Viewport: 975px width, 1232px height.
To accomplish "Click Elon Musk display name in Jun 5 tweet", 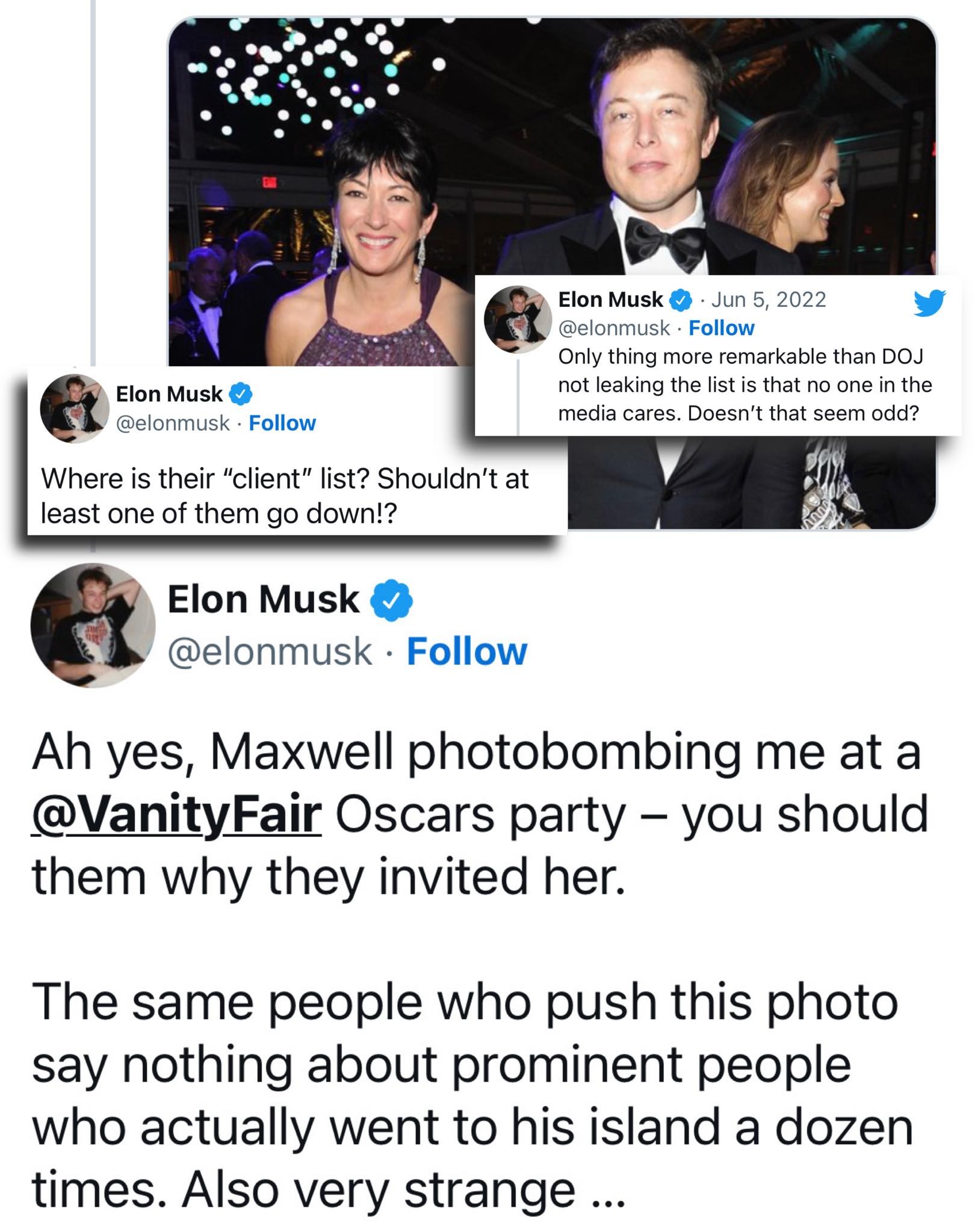I will click(610, 299).
